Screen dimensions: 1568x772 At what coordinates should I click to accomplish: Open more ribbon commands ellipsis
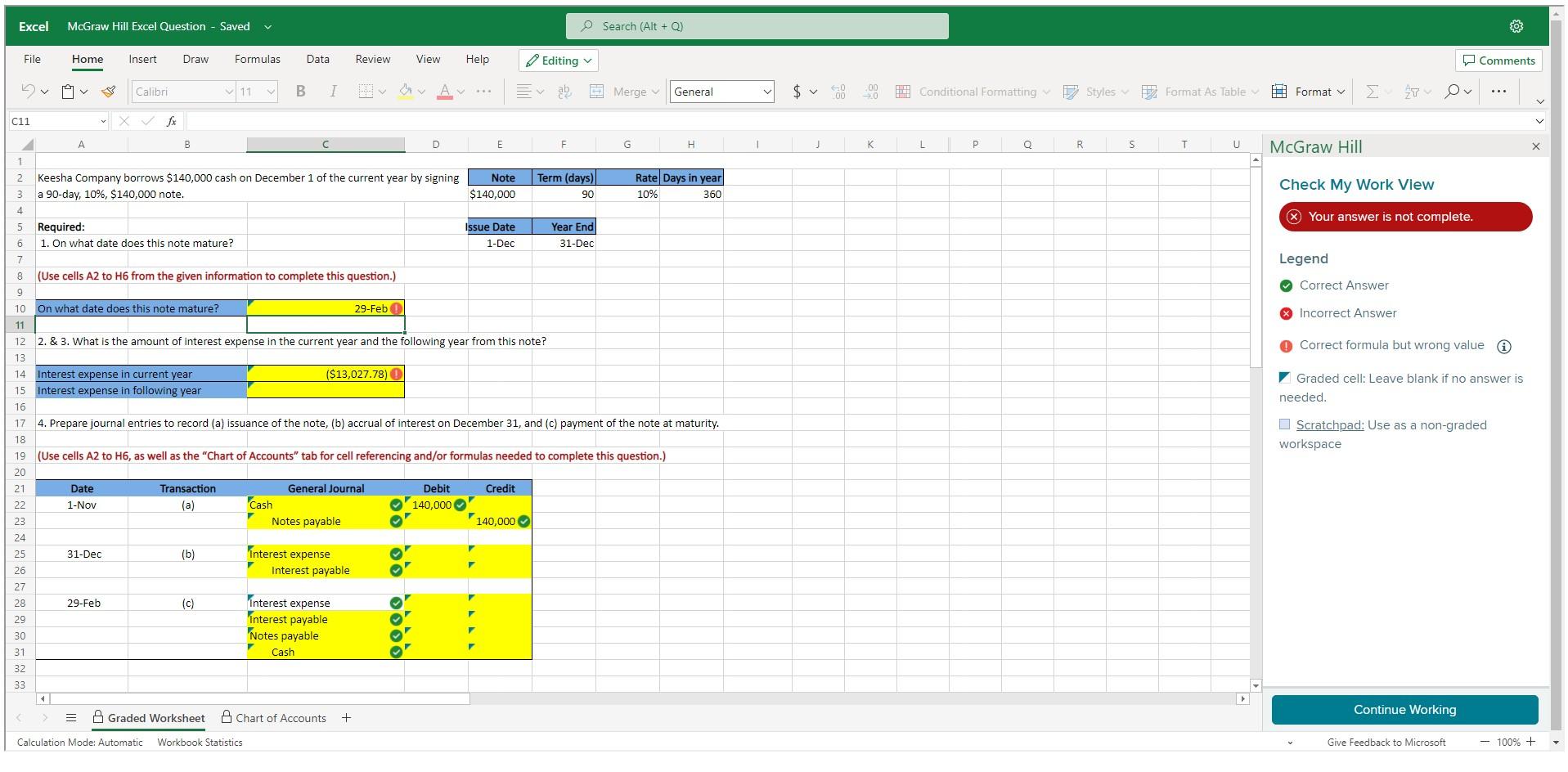[x=1498, y=92]
